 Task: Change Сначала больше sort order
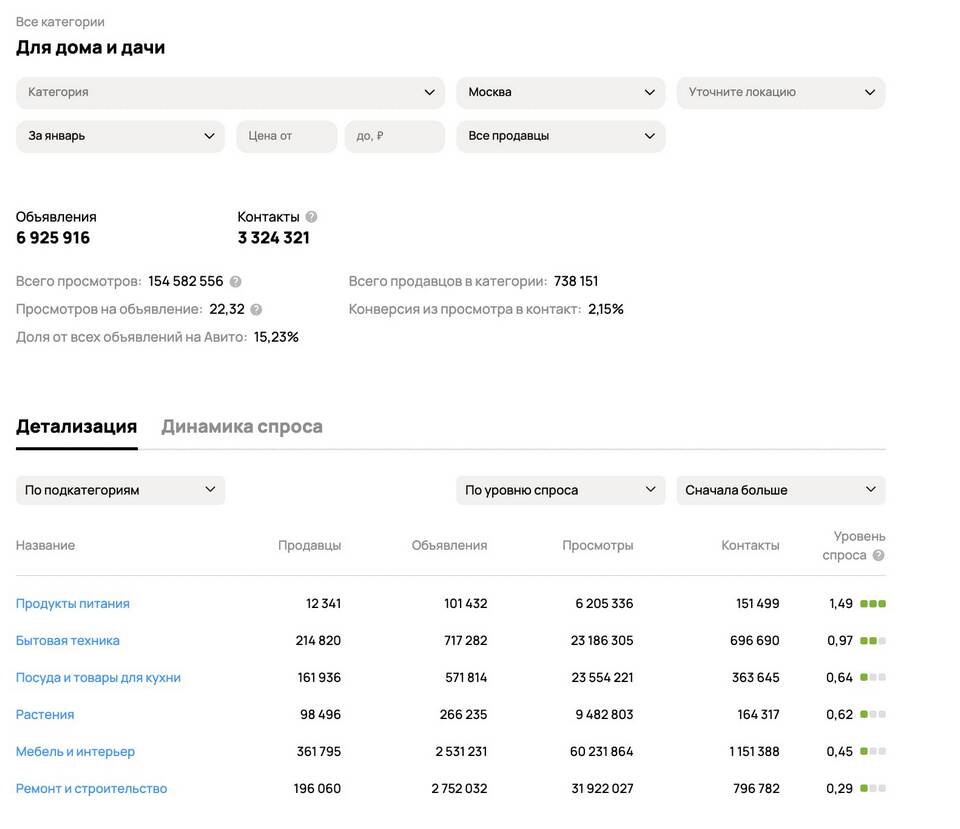tap(780, 490)
